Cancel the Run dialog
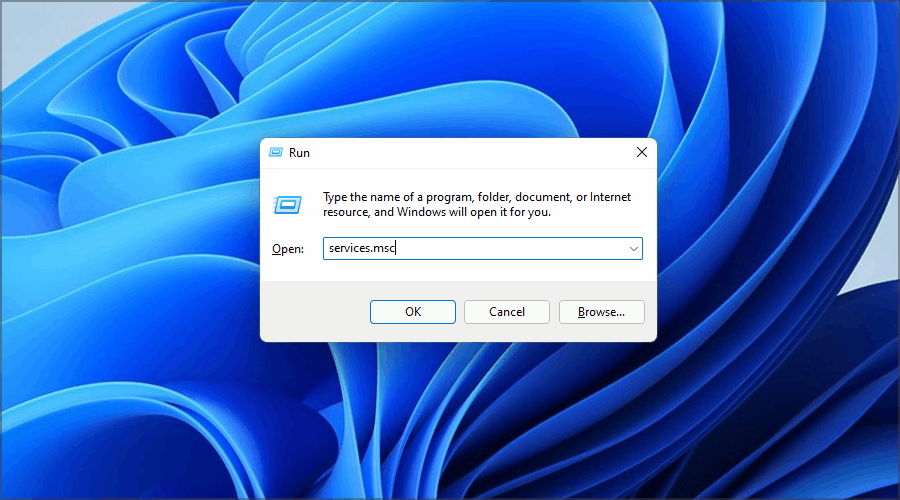Image resolution: width=900 pixels, height=500 pixels. click(507, 312)
